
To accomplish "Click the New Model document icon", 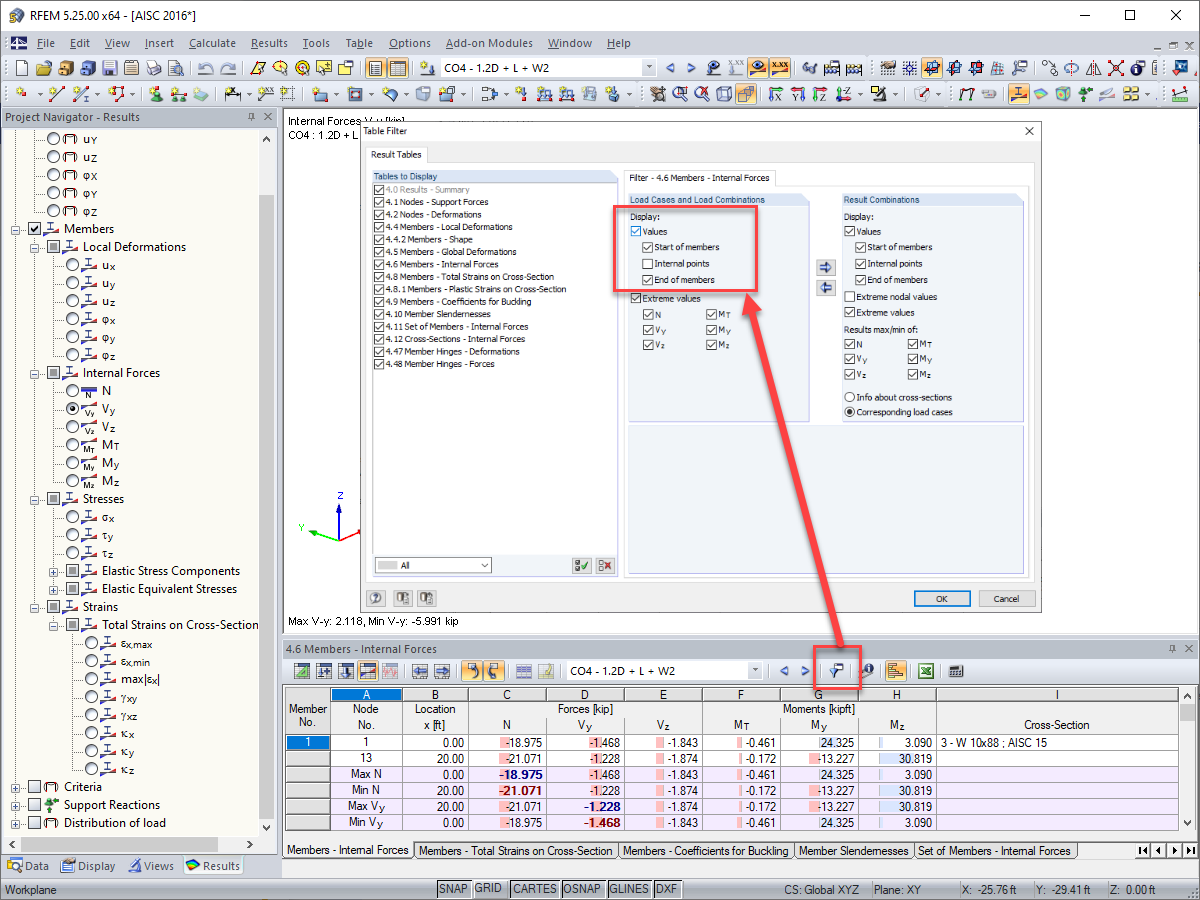I will [21, 67].
